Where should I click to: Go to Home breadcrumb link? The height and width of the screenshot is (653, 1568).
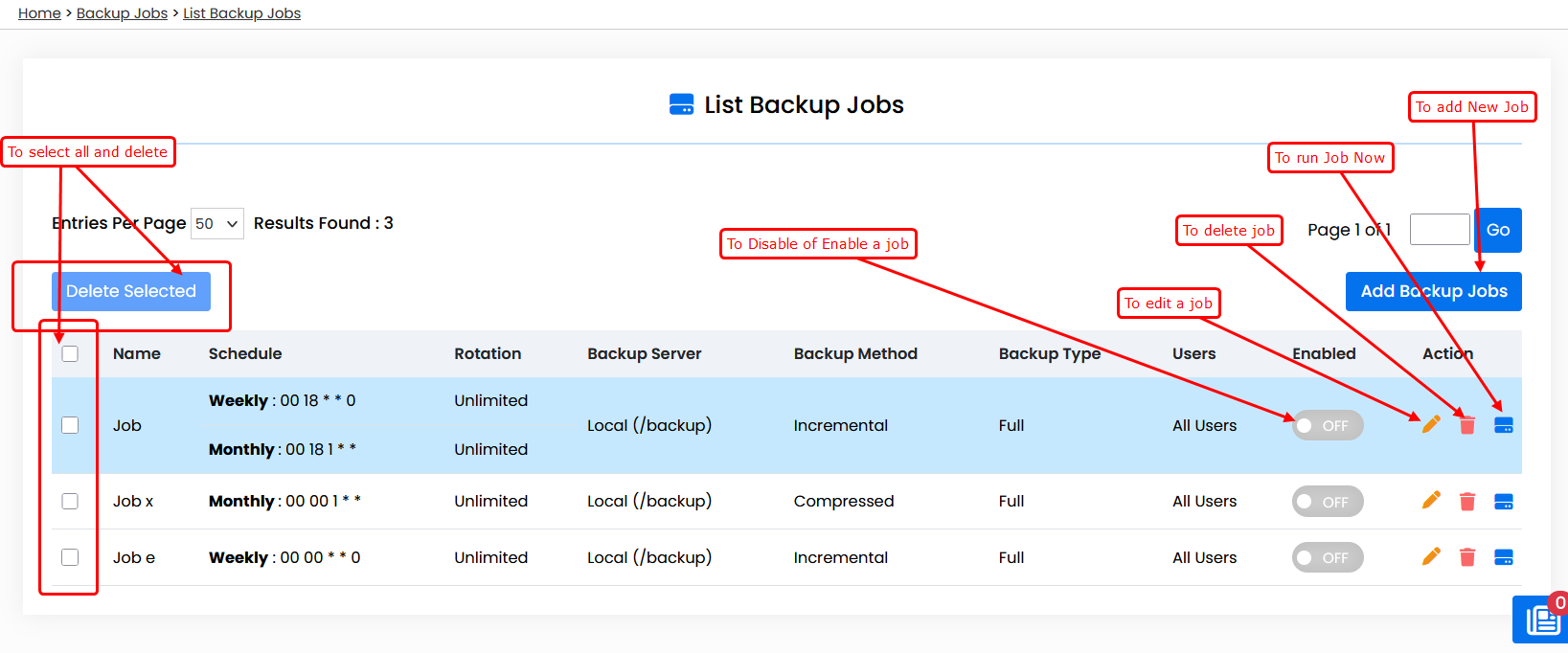coord(39,13)
